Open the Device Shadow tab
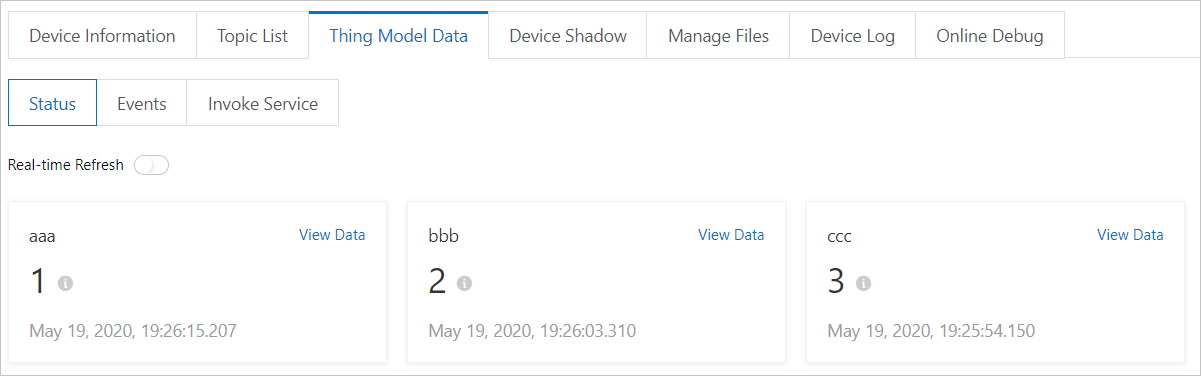Image resolution: width=1201 pixels, height=376 pixels. [x=567, y=36]
